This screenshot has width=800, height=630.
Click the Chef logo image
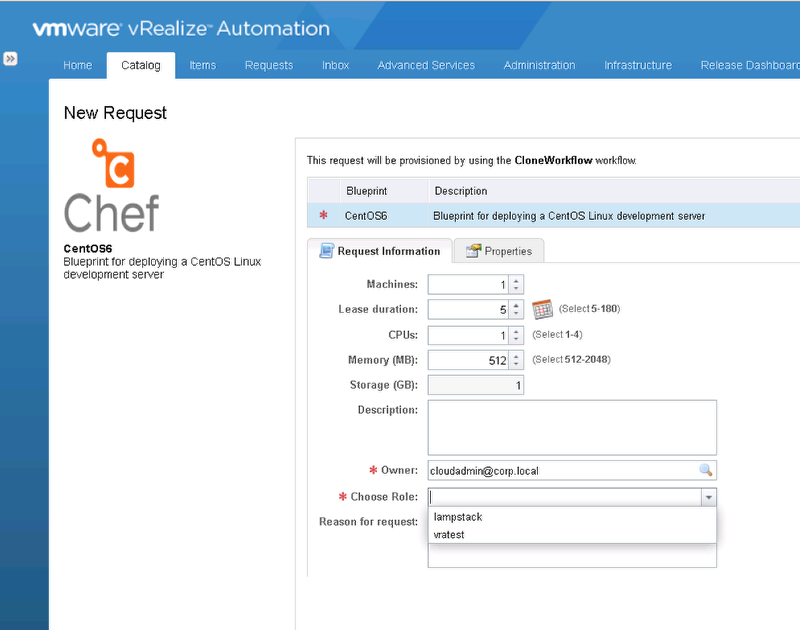pyautogui.click(x=111, y=186)
